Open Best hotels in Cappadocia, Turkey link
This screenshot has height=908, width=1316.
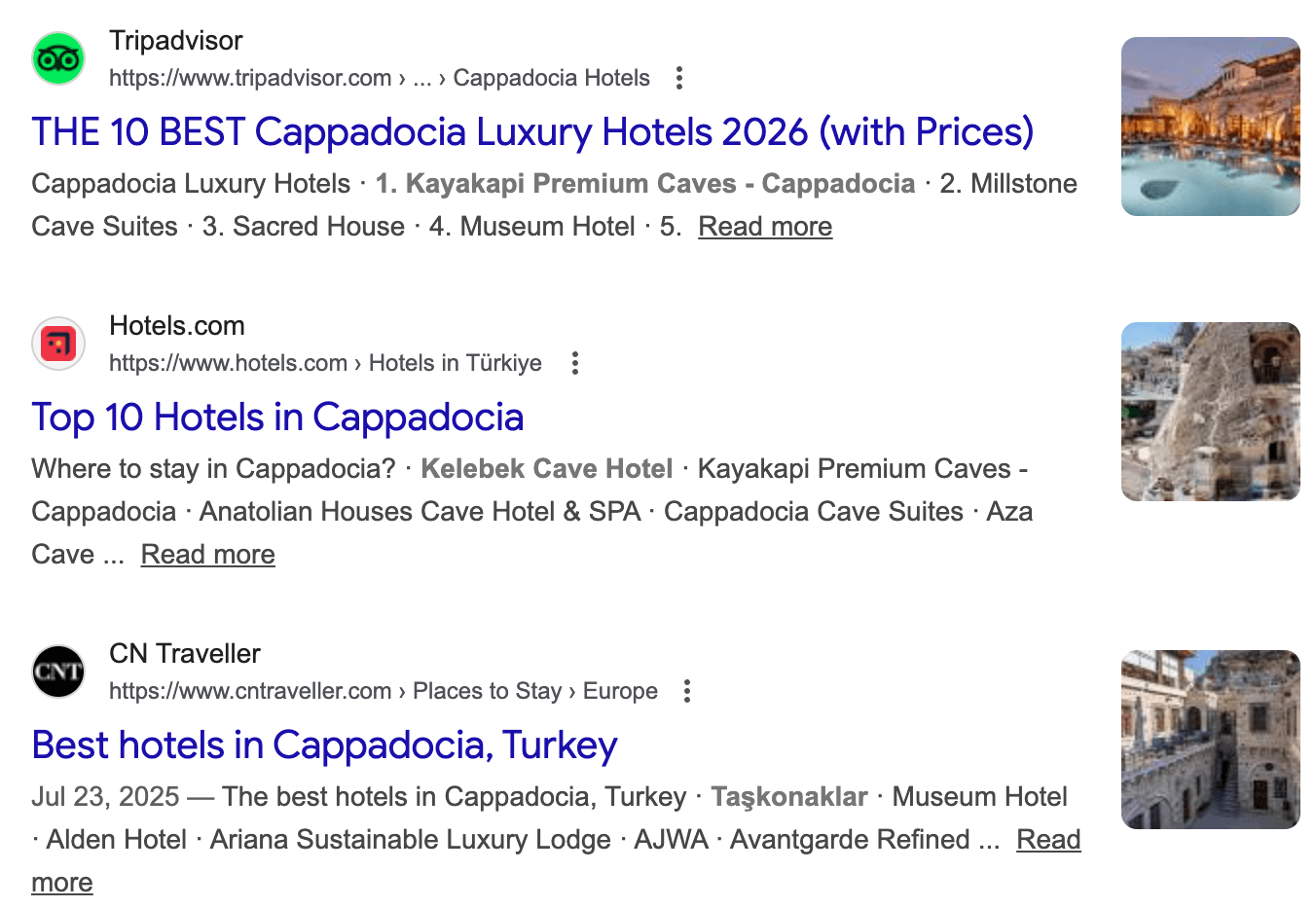(324, 745)
